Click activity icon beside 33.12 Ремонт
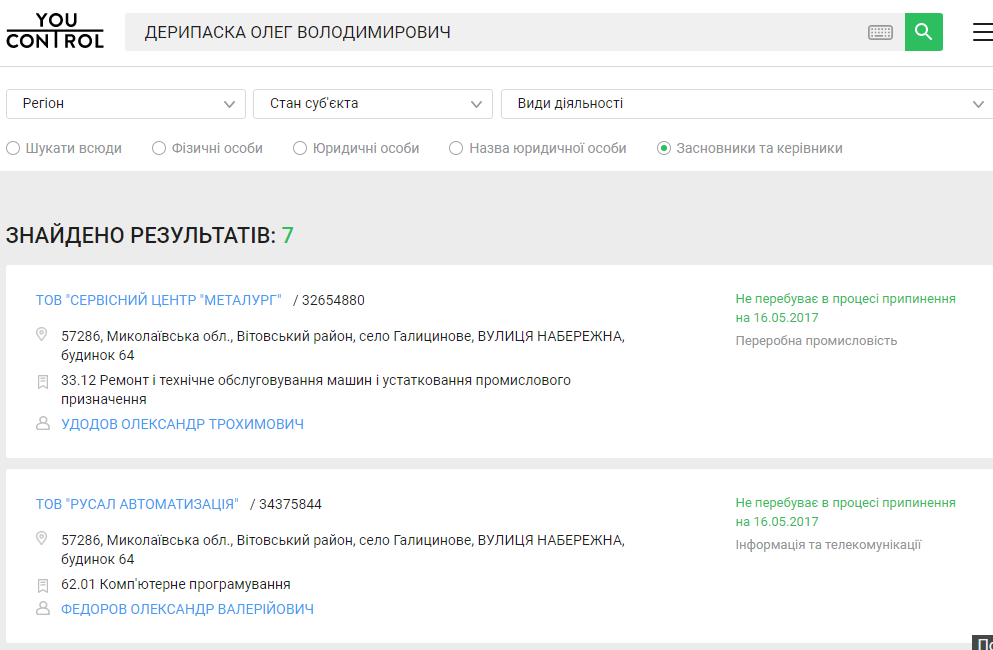 tap(42, 381)
